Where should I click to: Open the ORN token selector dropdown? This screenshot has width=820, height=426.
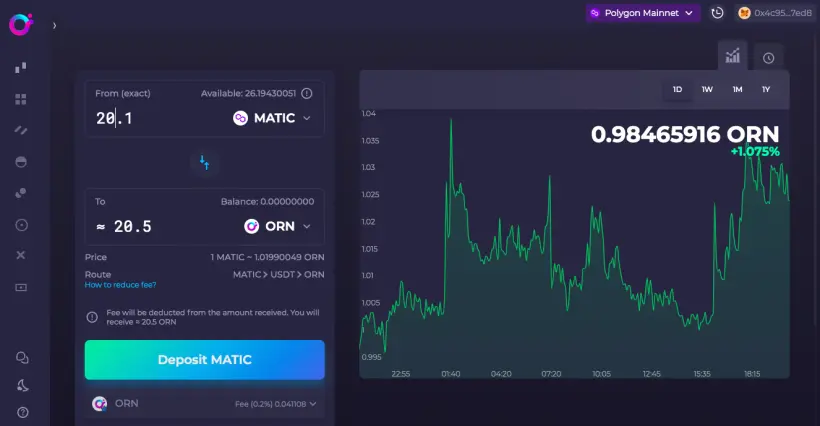pos(278,226)
